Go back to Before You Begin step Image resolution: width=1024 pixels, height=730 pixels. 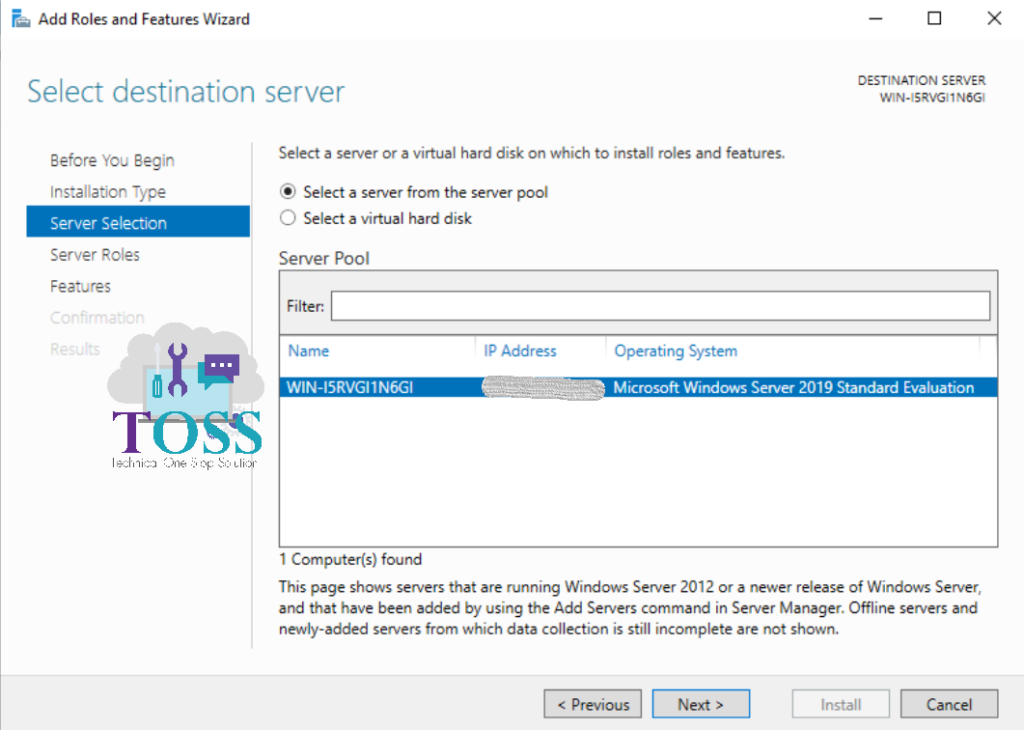tap(111, 160)
